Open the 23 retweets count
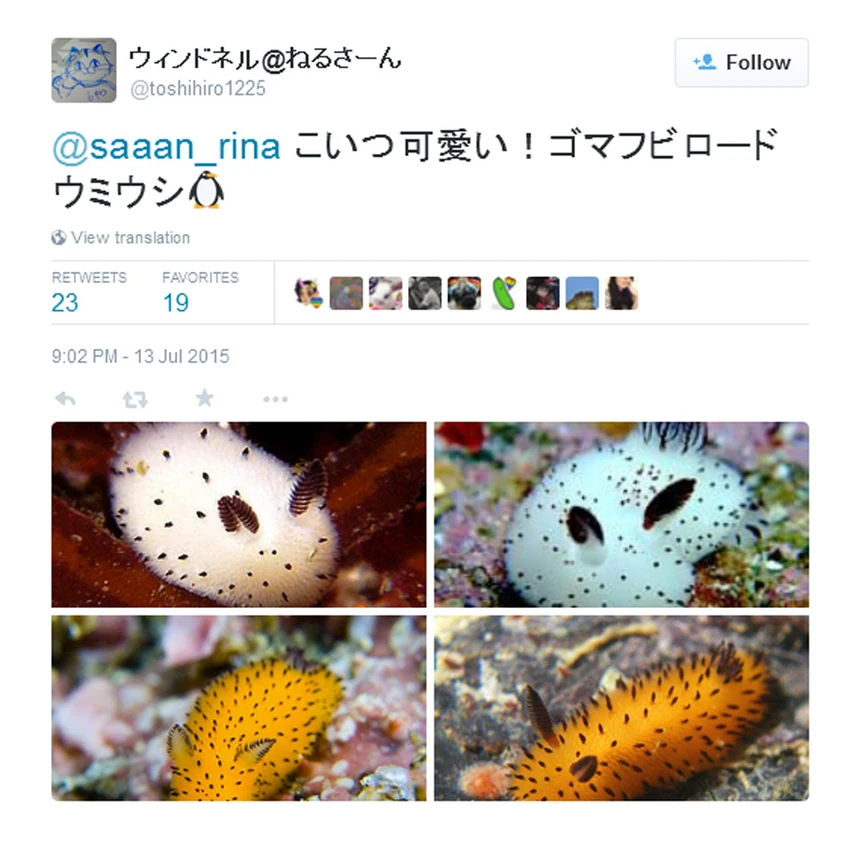 pos(65,303)
